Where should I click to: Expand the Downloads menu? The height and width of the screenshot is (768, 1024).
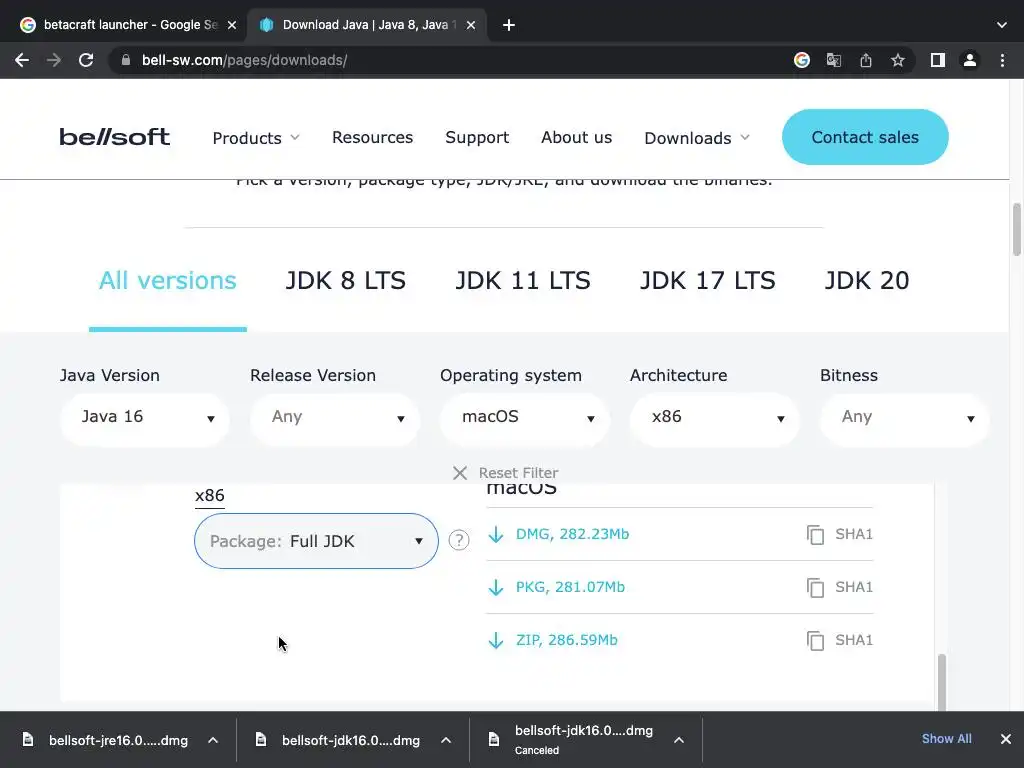697,138
